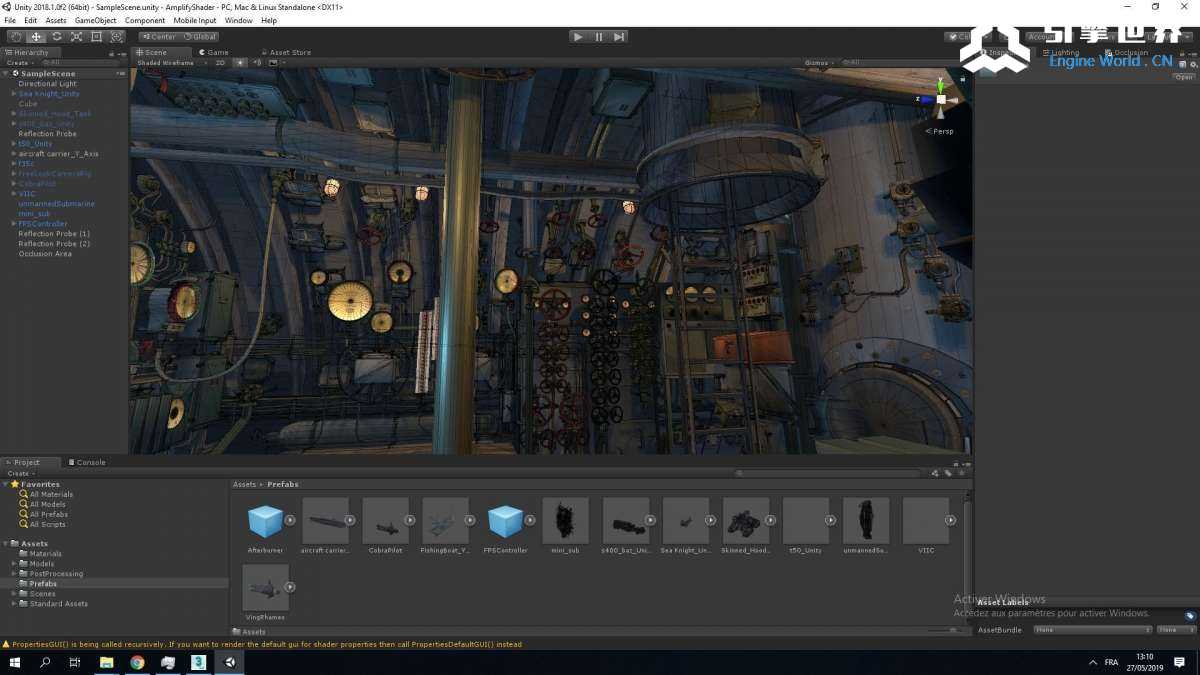
Task: Toggle 2D mode in Scene view
Action: coord(220,62)
